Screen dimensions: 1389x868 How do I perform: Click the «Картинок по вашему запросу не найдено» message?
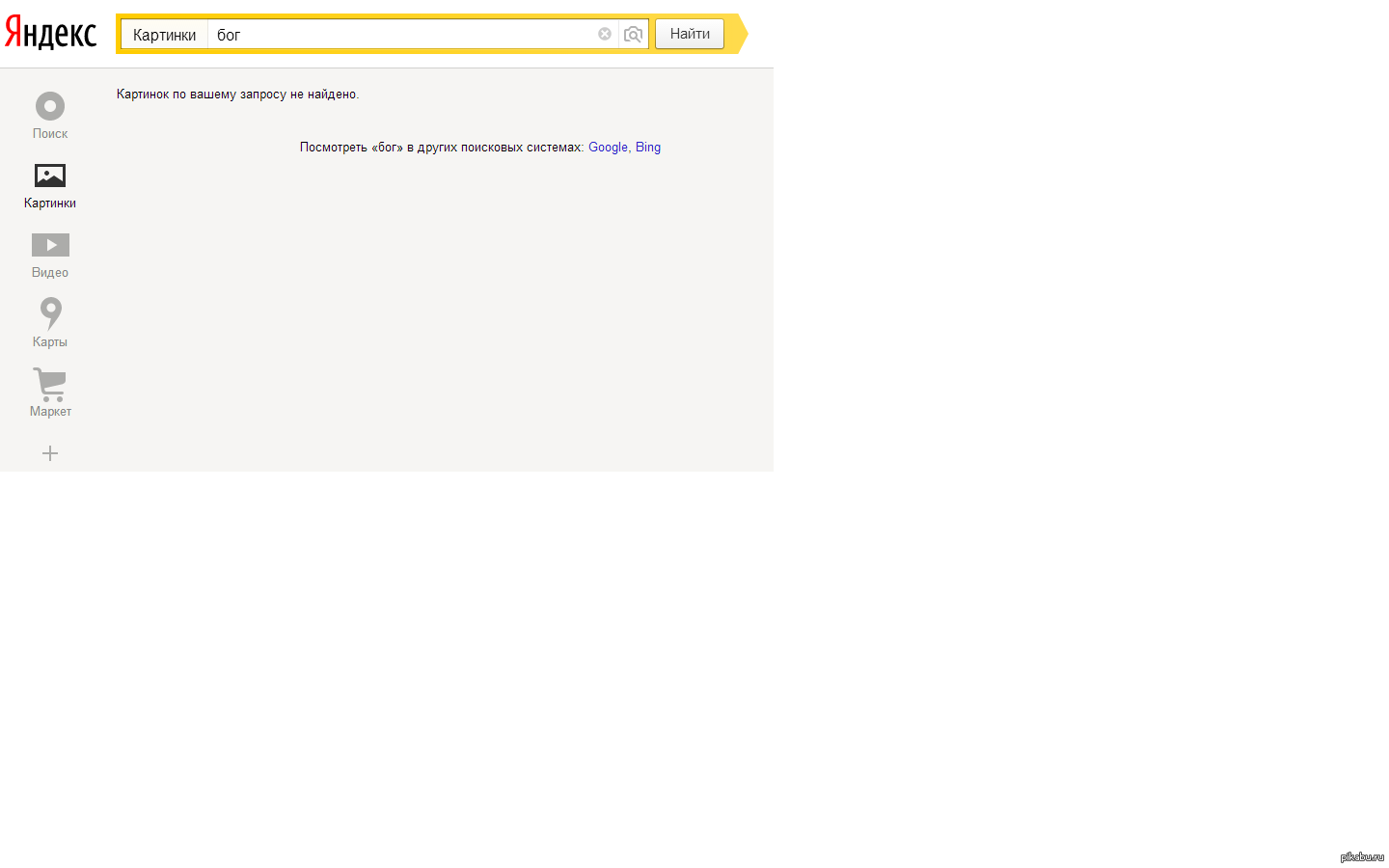click(237, 95)
